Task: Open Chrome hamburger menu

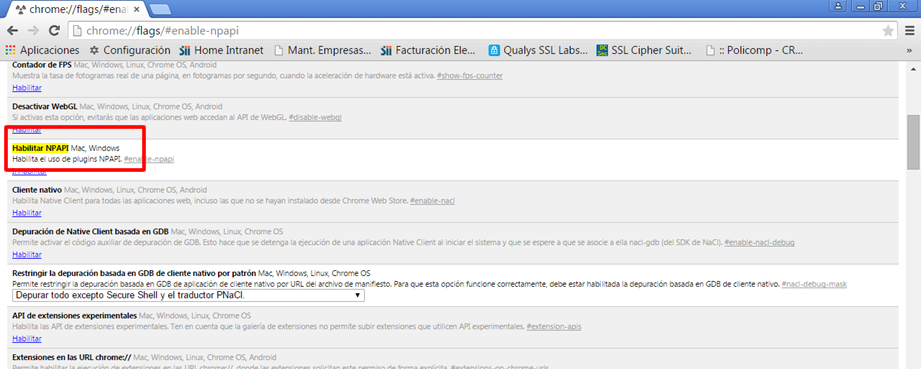Action: click(x=908, y=31)
